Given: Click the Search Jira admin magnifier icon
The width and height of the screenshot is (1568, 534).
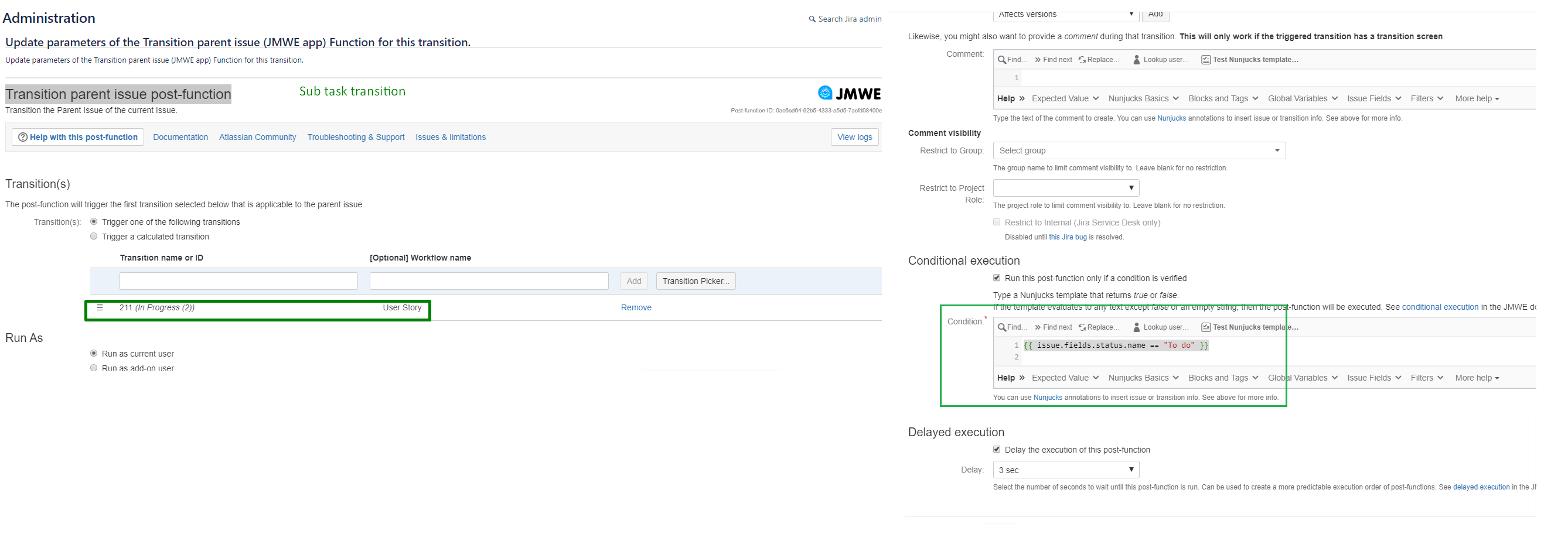Looking at the screenshot, I should tap(812, 19).
